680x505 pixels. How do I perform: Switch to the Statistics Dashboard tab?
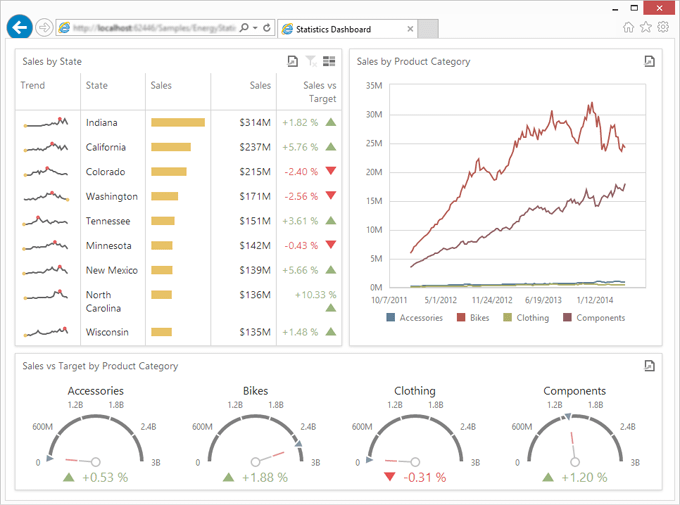(x=340, y=29)
